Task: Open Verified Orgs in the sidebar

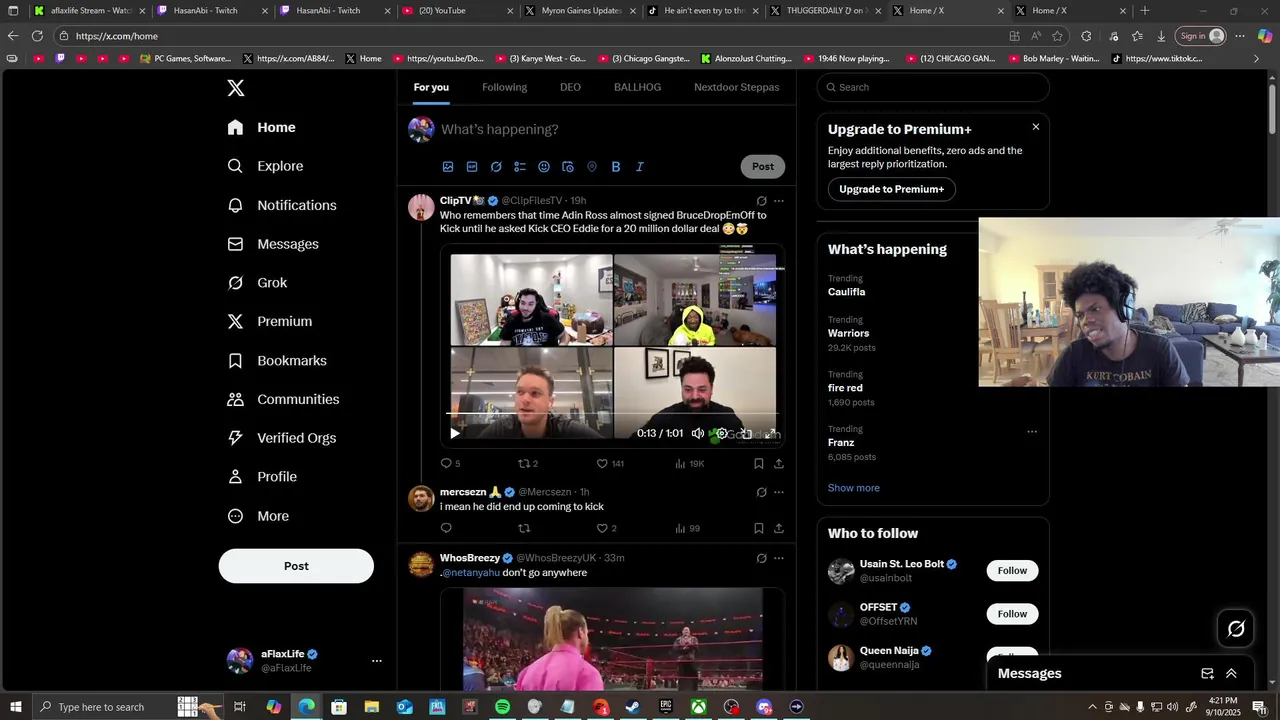Action: [x=282, y=438]
